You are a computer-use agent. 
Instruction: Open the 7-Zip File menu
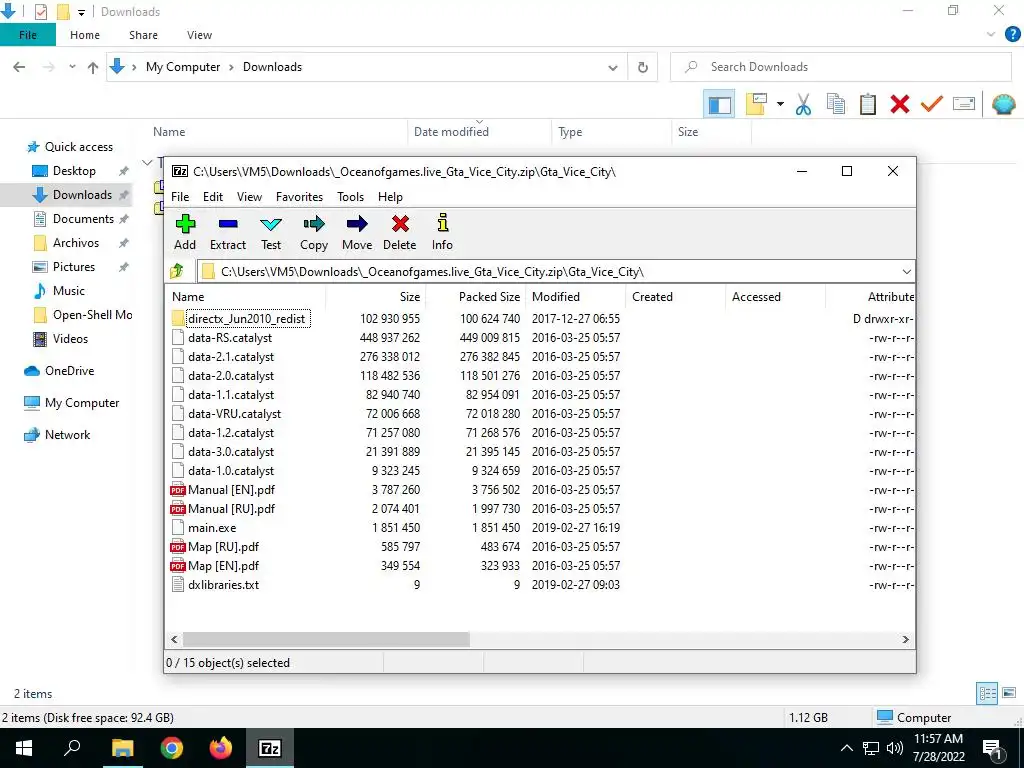coord(180,197)
